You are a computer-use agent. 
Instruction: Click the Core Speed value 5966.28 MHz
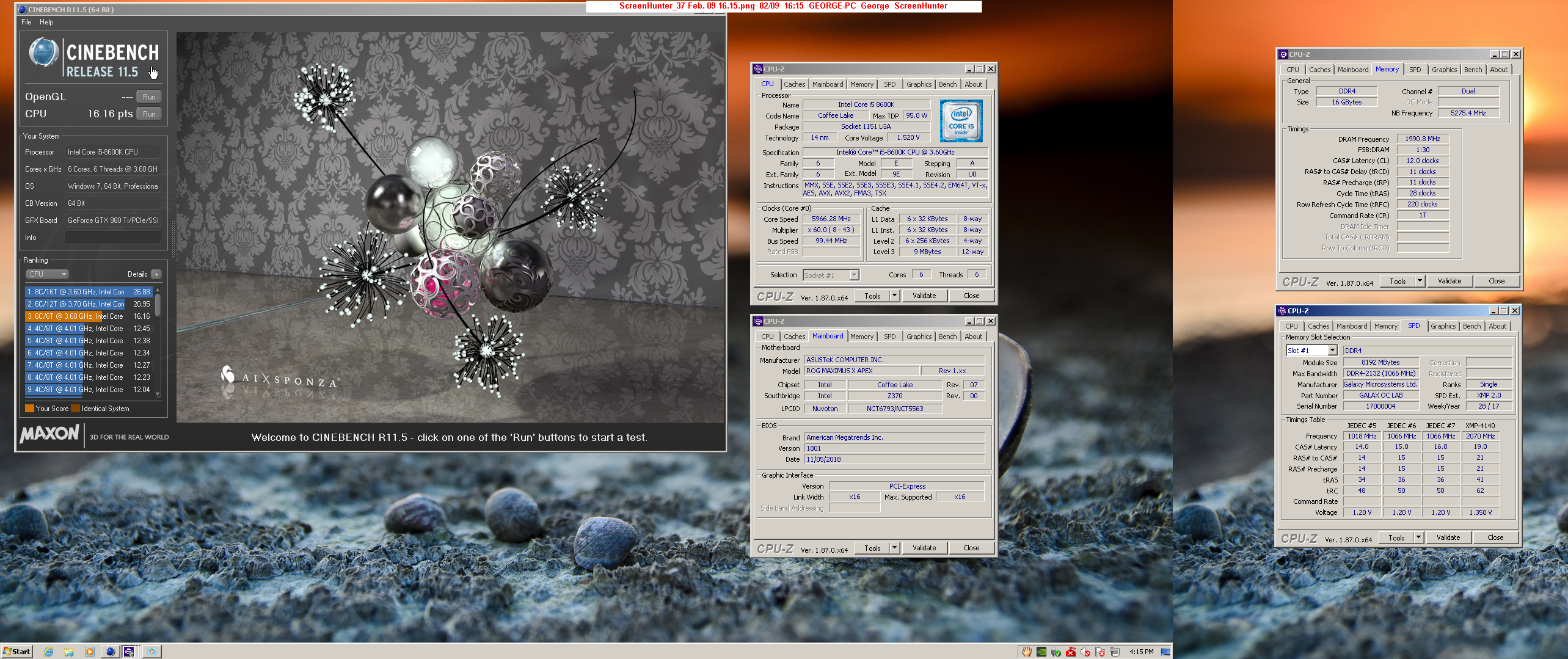(x=831, y=219)
